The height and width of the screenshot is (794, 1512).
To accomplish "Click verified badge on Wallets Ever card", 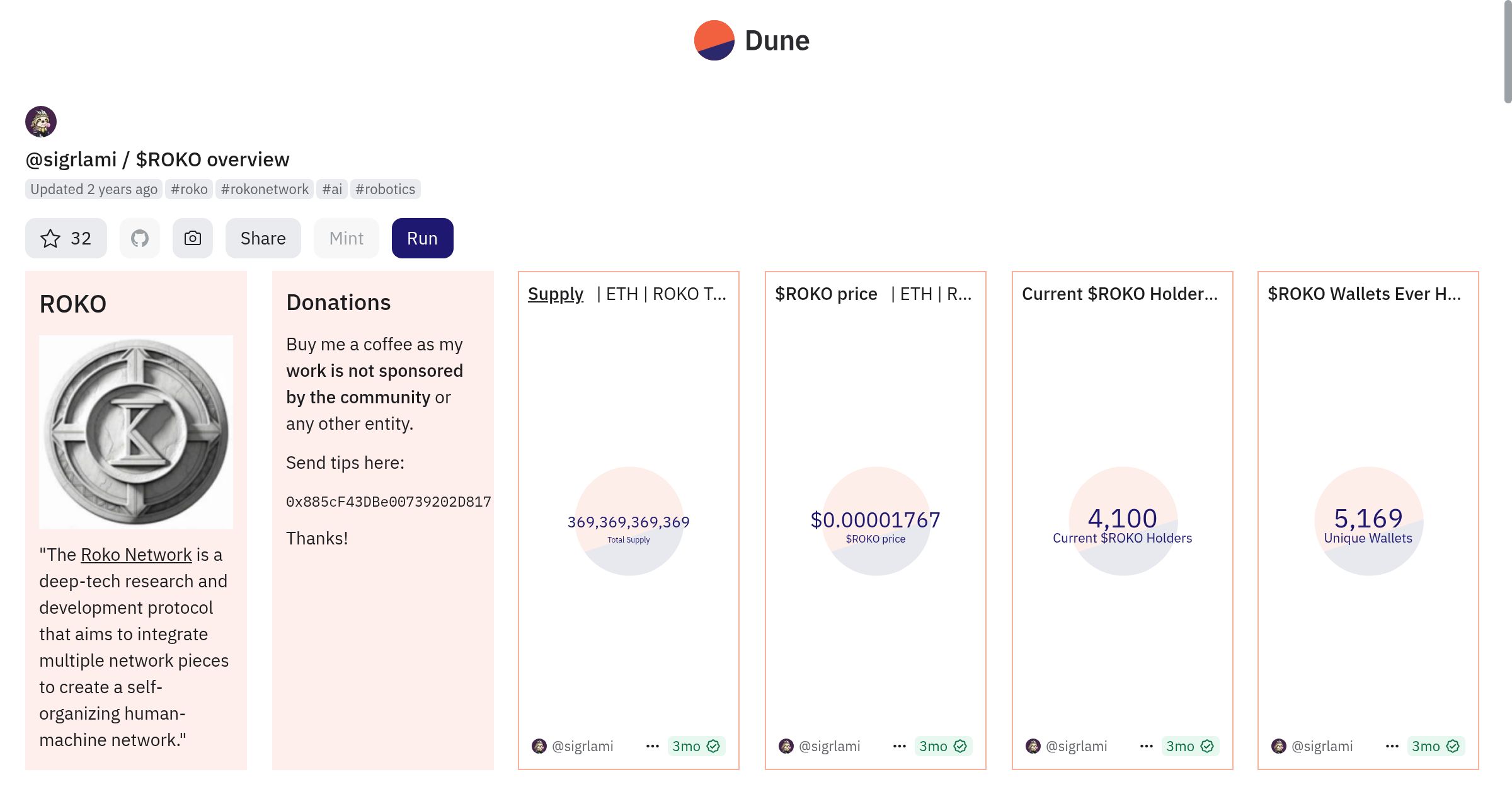I will click(x=1453, y=746).
